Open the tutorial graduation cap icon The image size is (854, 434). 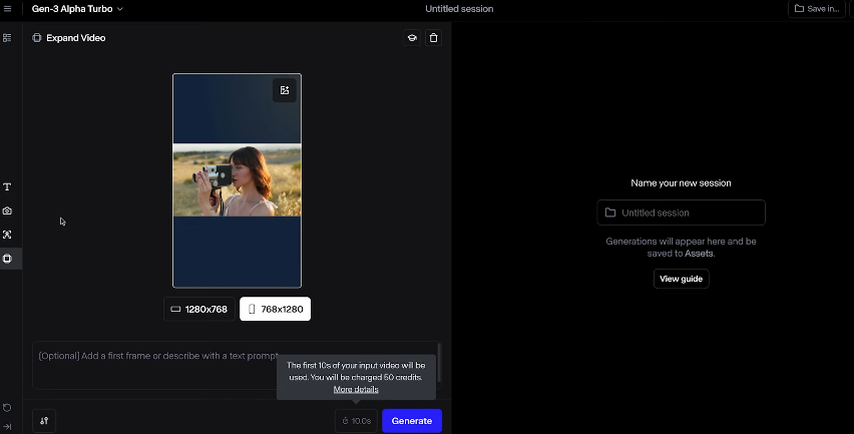(x=412, y=38)
